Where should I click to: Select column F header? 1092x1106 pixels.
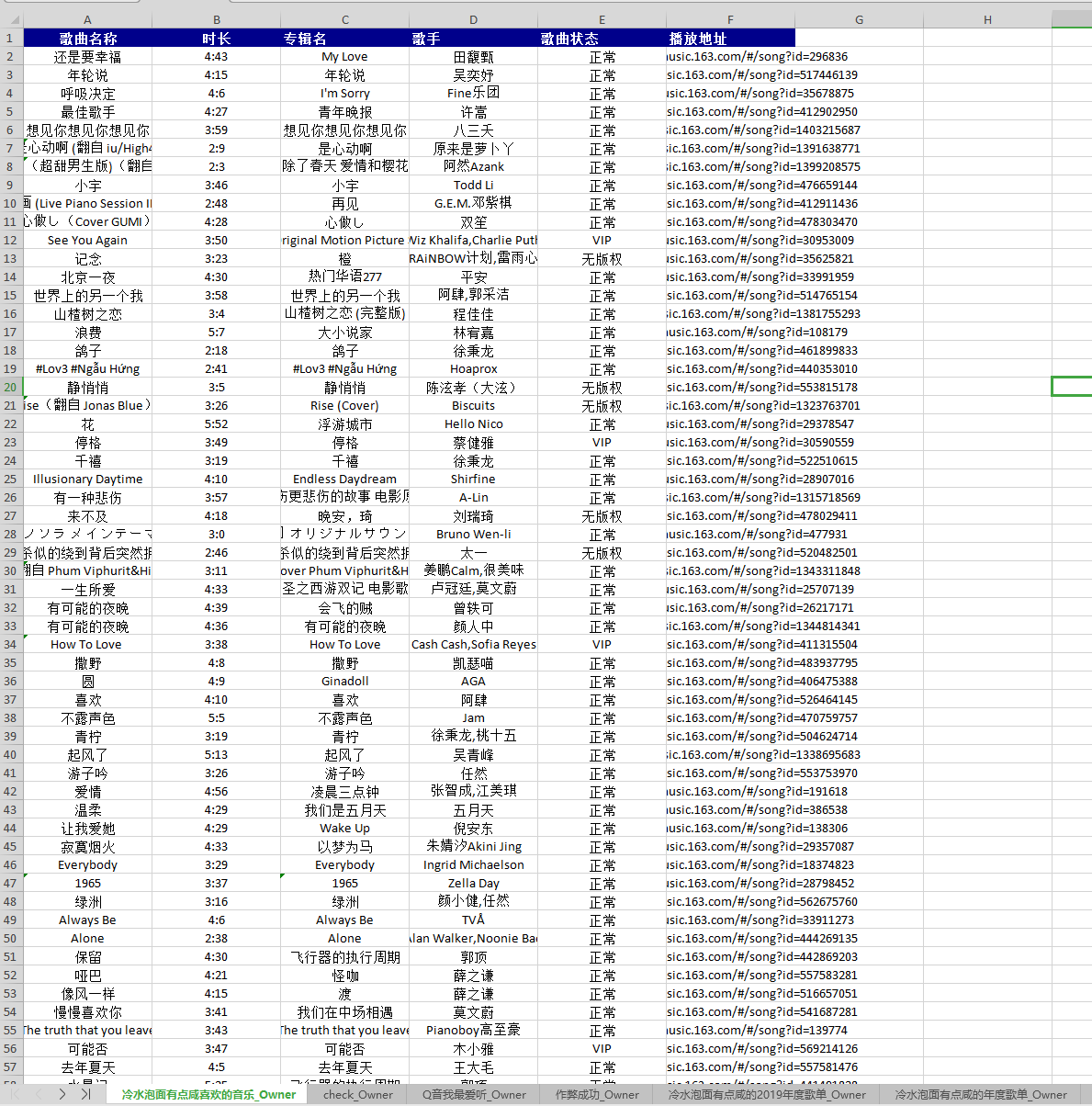click(x=731, y=19)
